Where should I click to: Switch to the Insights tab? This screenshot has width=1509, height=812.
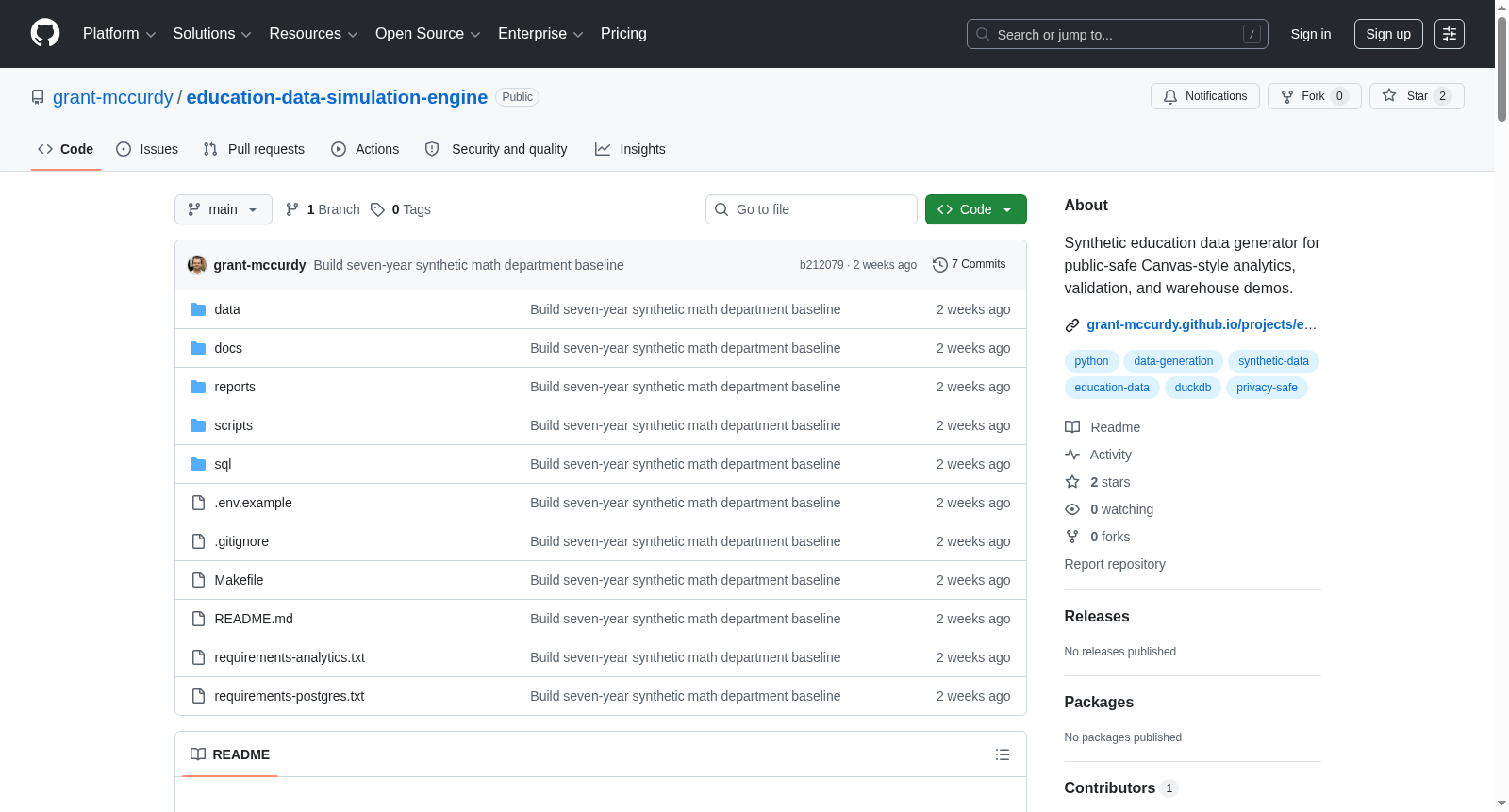[630, 149]
